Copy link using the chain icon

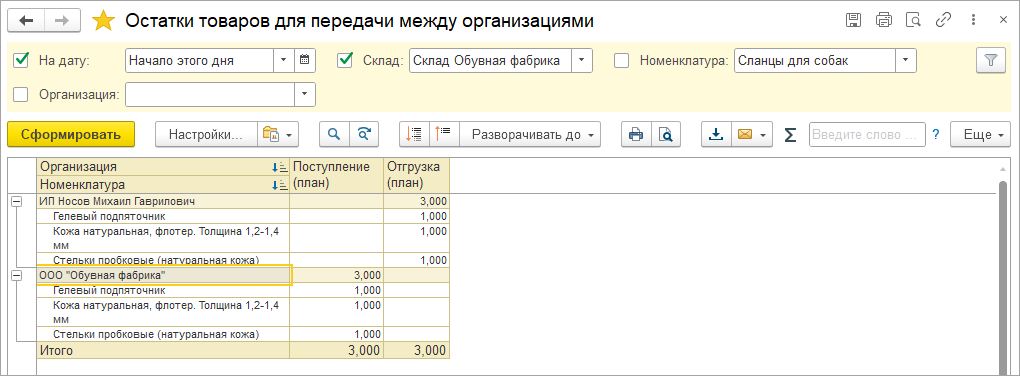(943, 20)
